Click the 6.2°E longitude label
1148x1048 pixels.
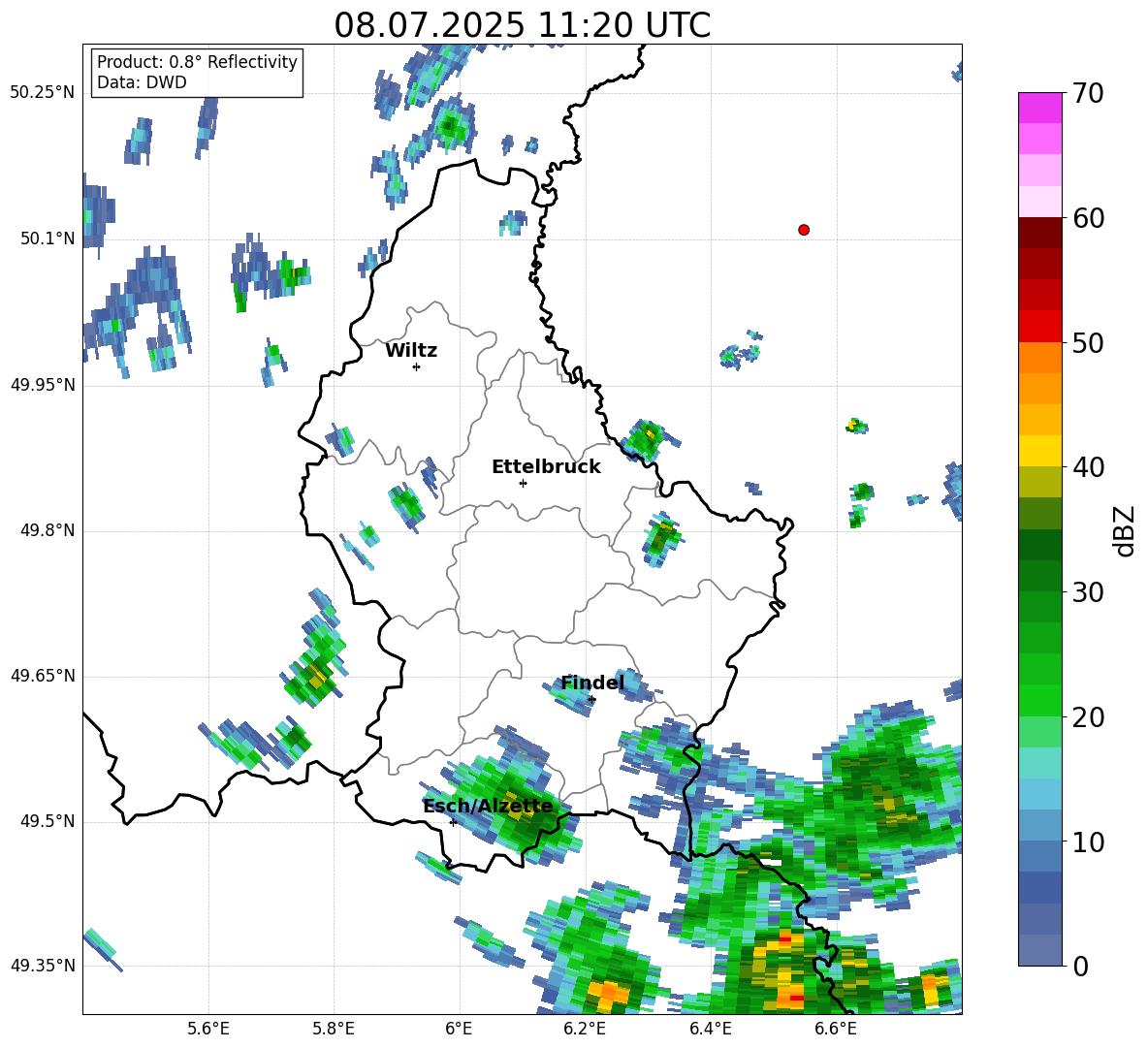click(585, 1030)
